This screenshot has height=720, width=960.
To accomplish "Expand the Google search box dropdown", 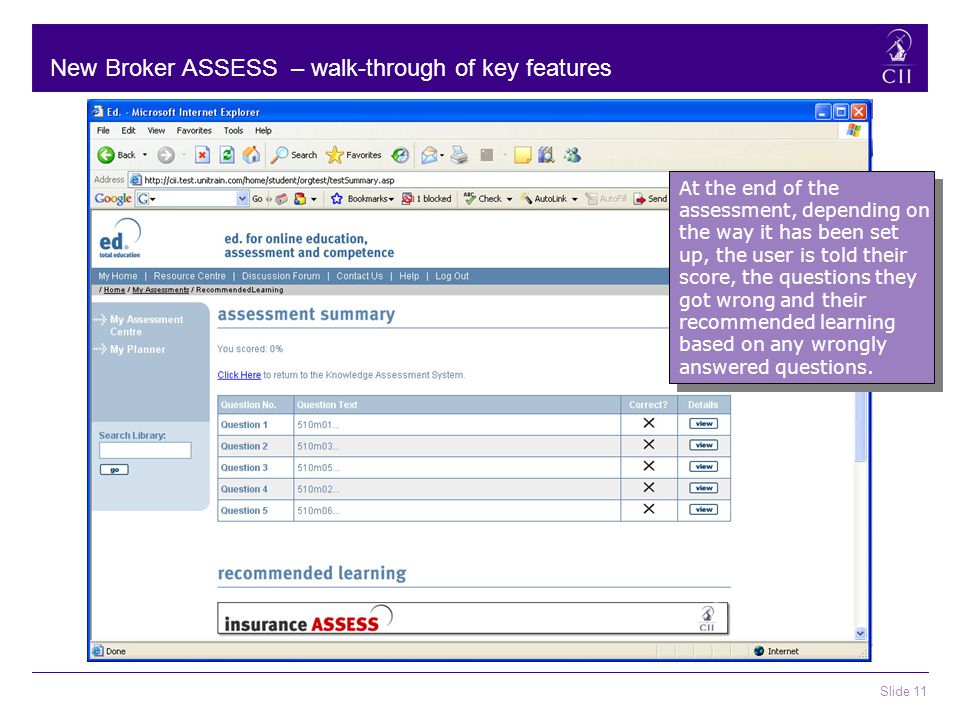I will 242,198.
